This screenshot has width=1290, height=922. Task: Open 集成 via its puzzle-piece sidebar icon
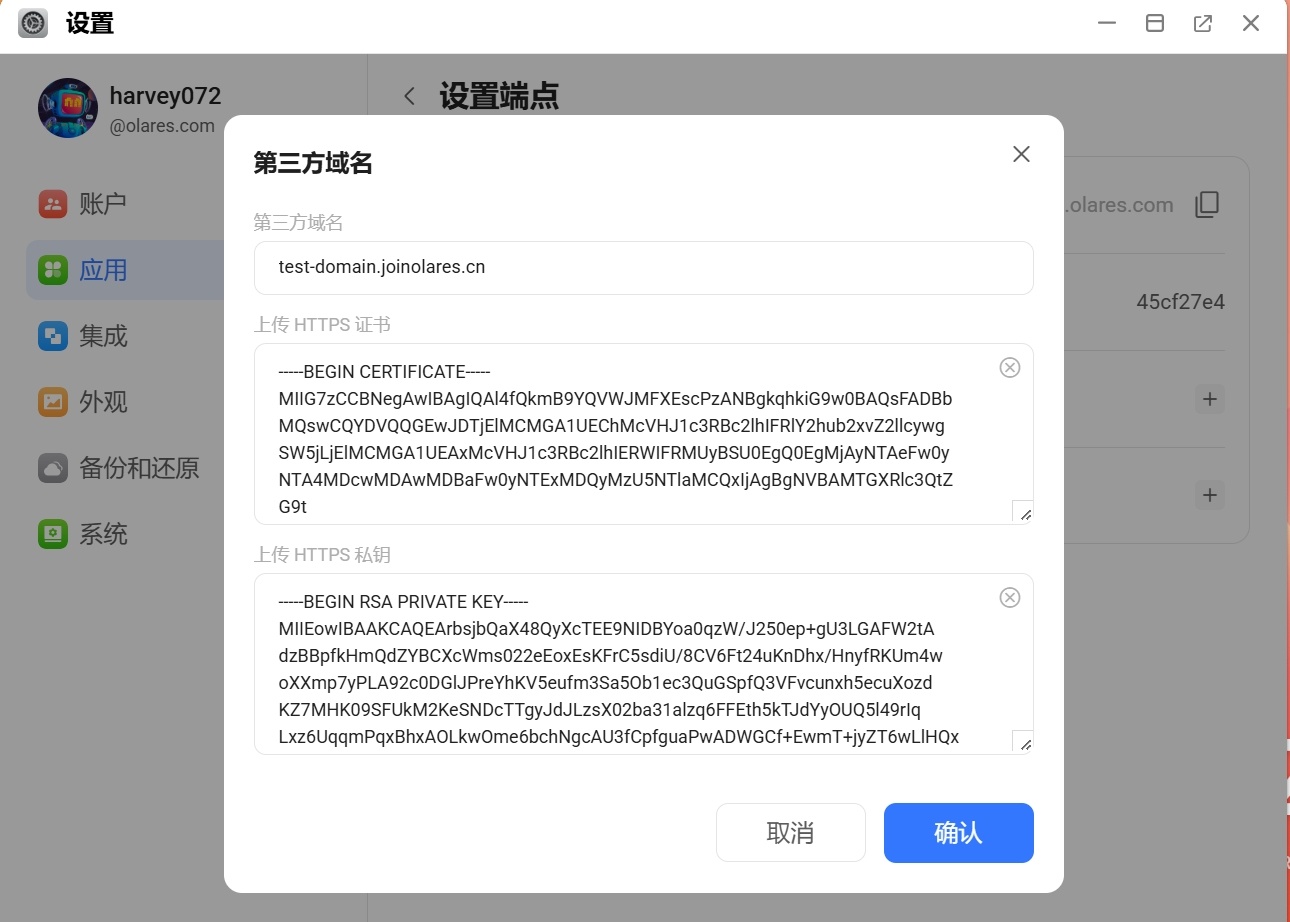54,335
